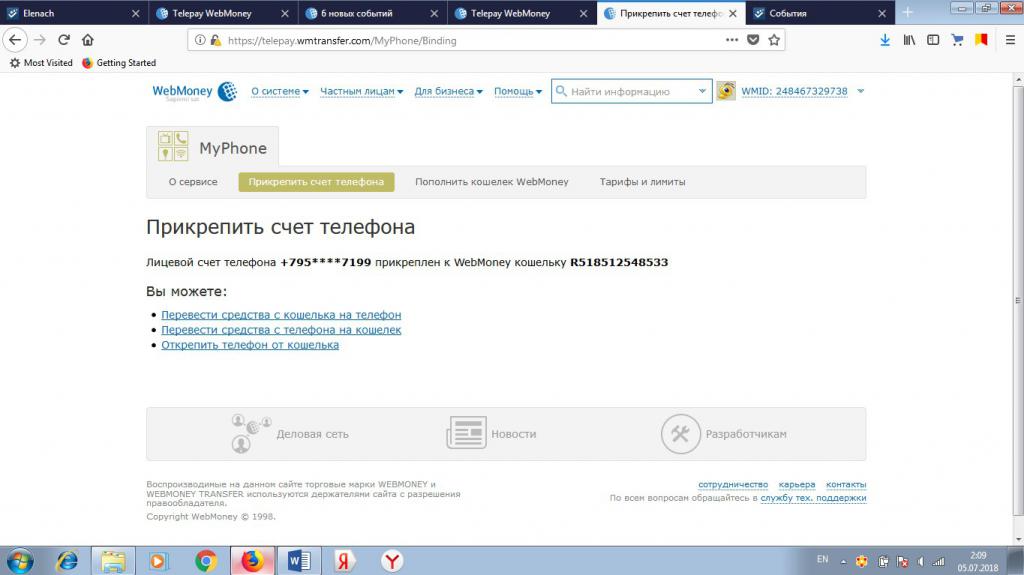The image size is (1024, 575).
Task: Click Открепить телефон от кошелька link
Action: pos(250,344)
